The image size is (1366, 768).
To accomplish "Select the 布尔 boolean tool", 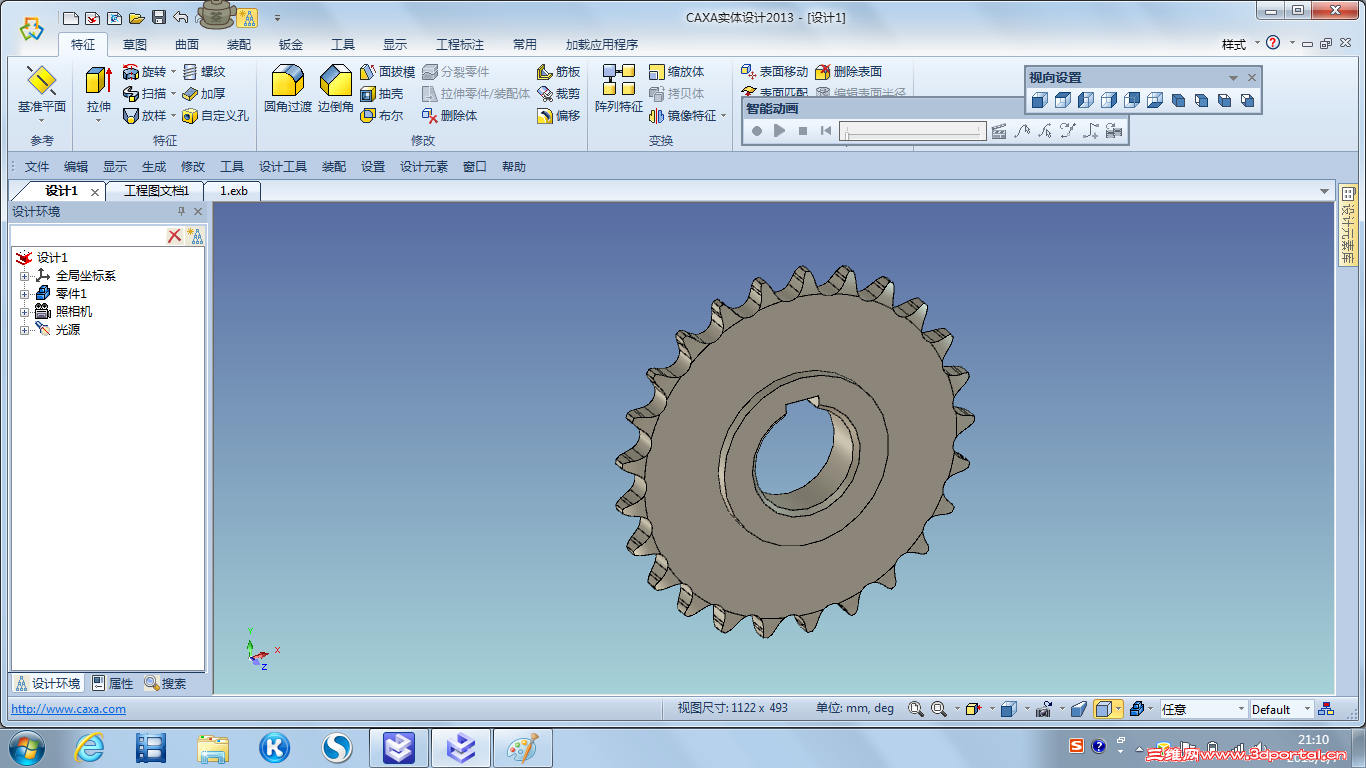I will (382, 116).
